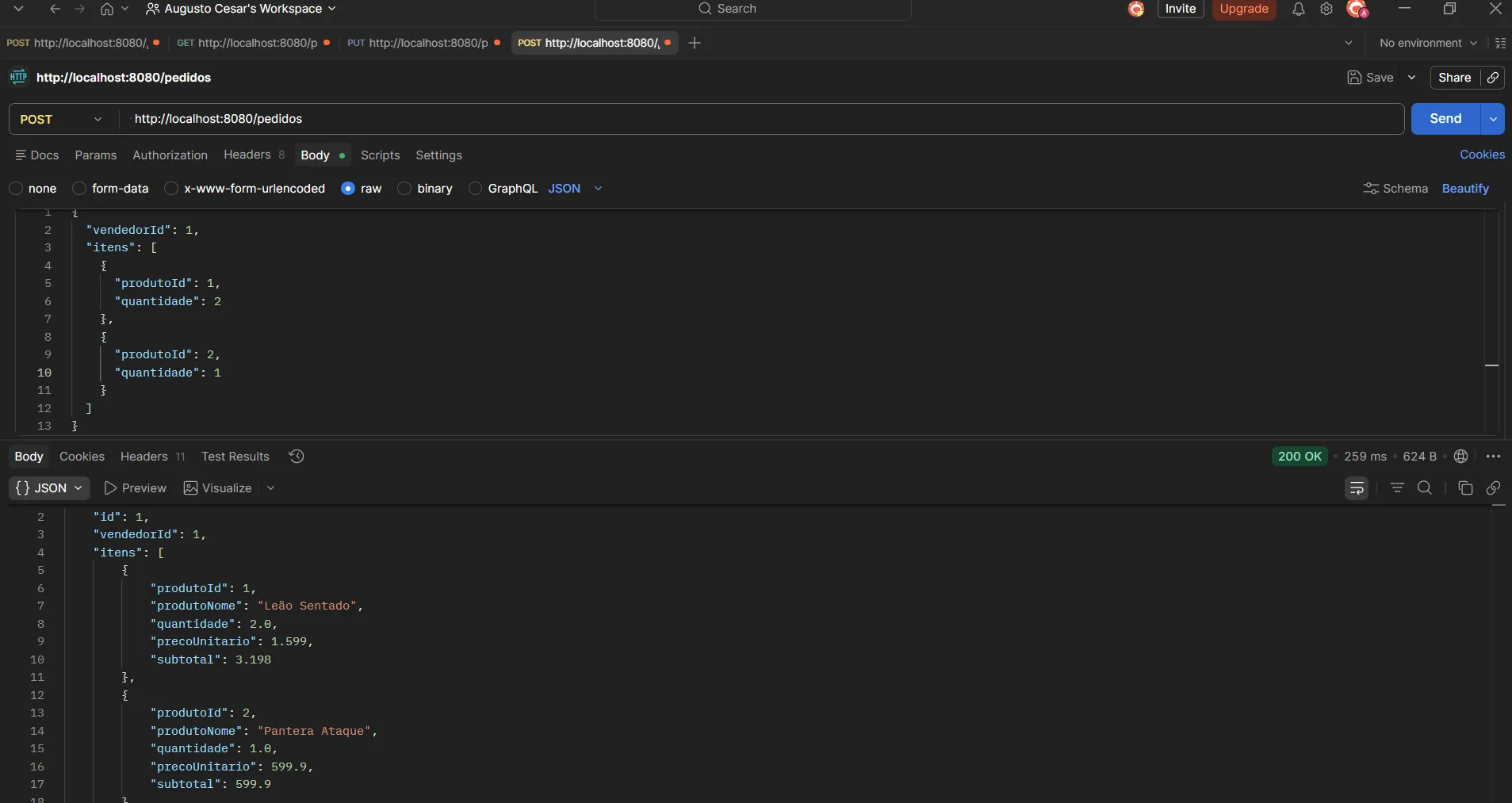The height and width of the screenshot is (803, 1512).
Task: Open Augusto Cesar's Workspace dropdown
Action: 241,9
